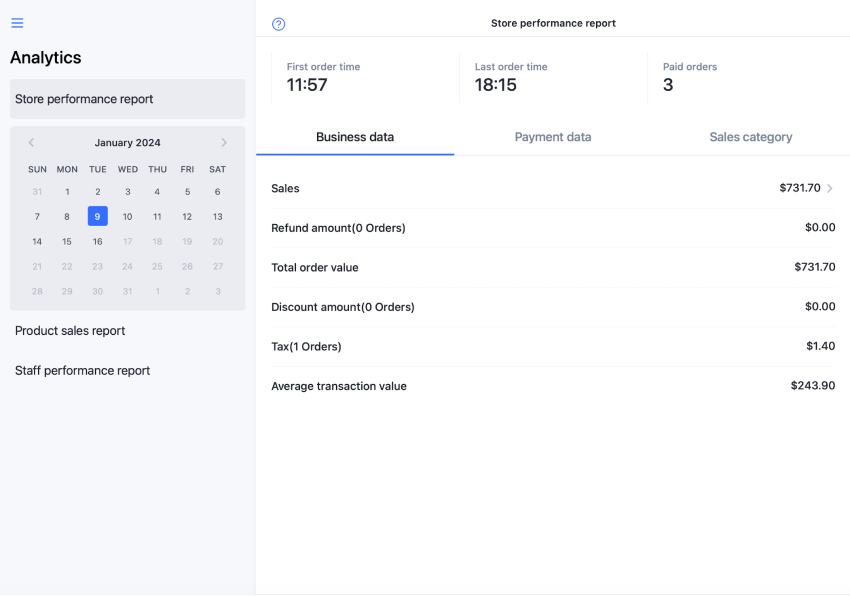850x596 pixels.
Task: Open Sales breakdown using the arrow next to $731.70
Action: [832, 188]
